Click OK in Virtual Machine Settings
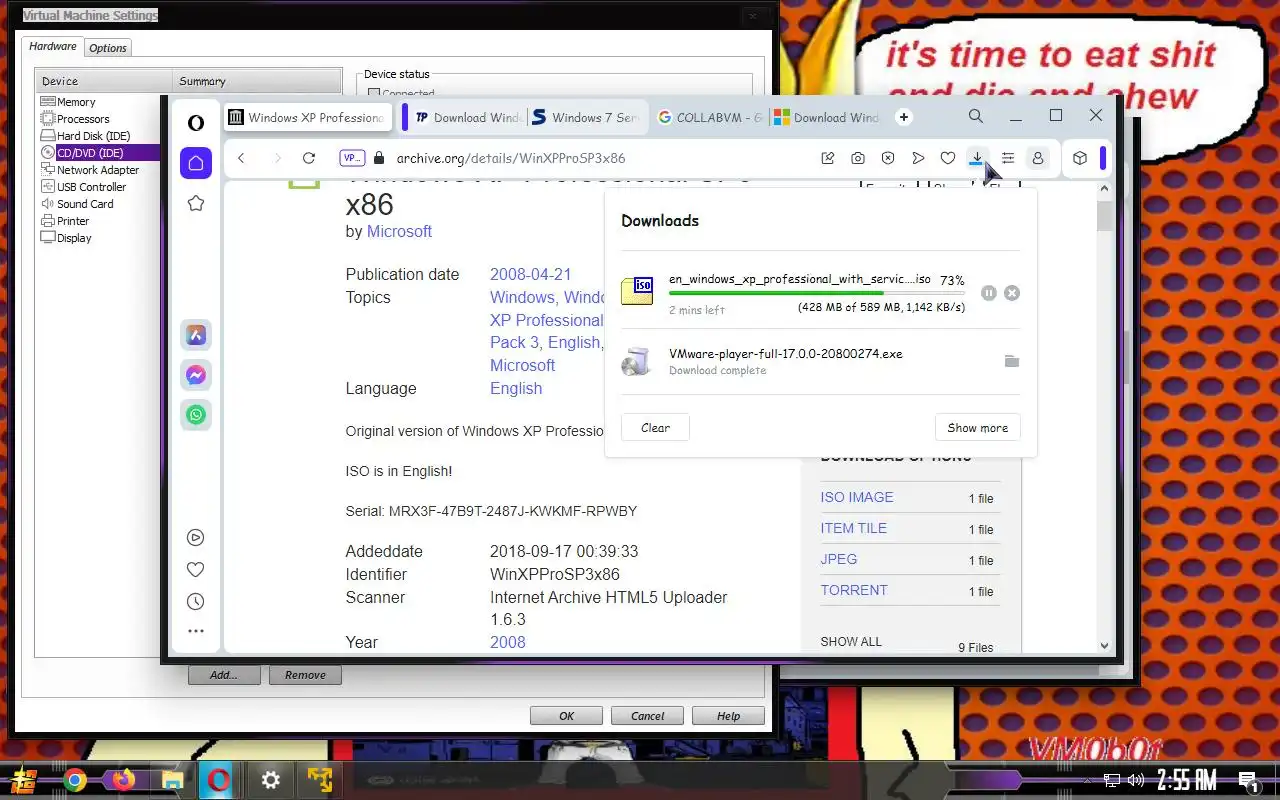The height and width of the screenshot is (800, 1280). 566,716
